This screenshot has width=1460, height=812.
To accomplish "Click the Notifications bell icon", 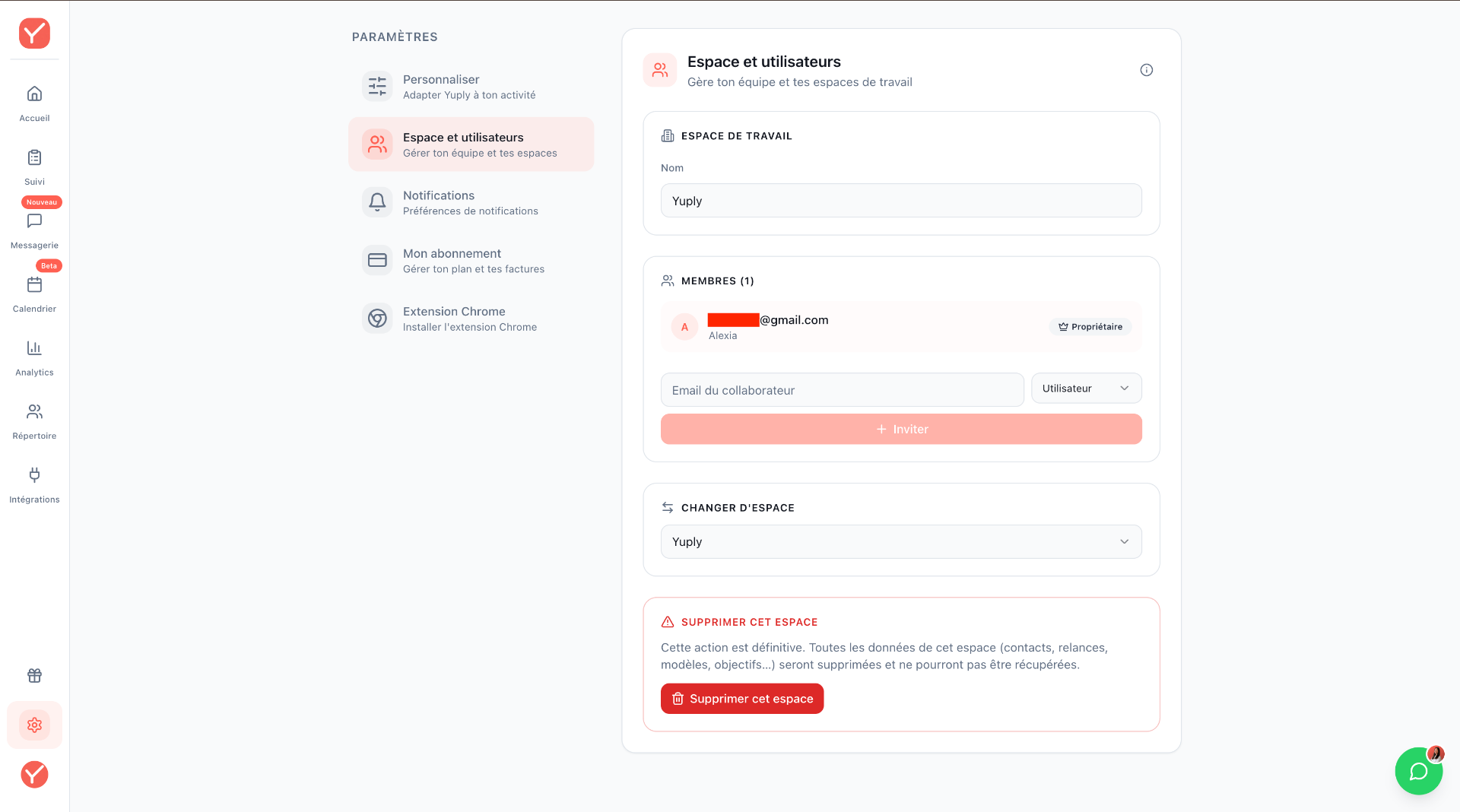I will click(377, 202).
